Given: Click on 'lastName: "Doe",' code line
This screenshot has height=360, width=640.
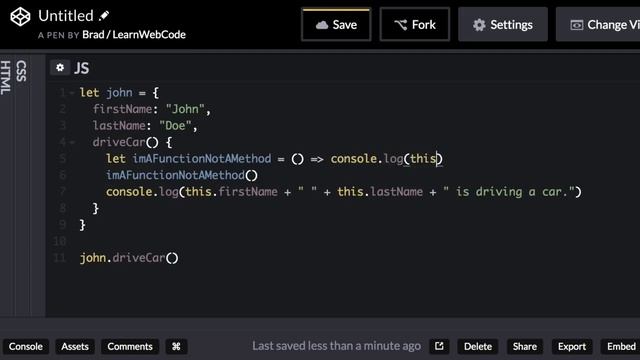Looking at the screenshot, I should (145, 126).
